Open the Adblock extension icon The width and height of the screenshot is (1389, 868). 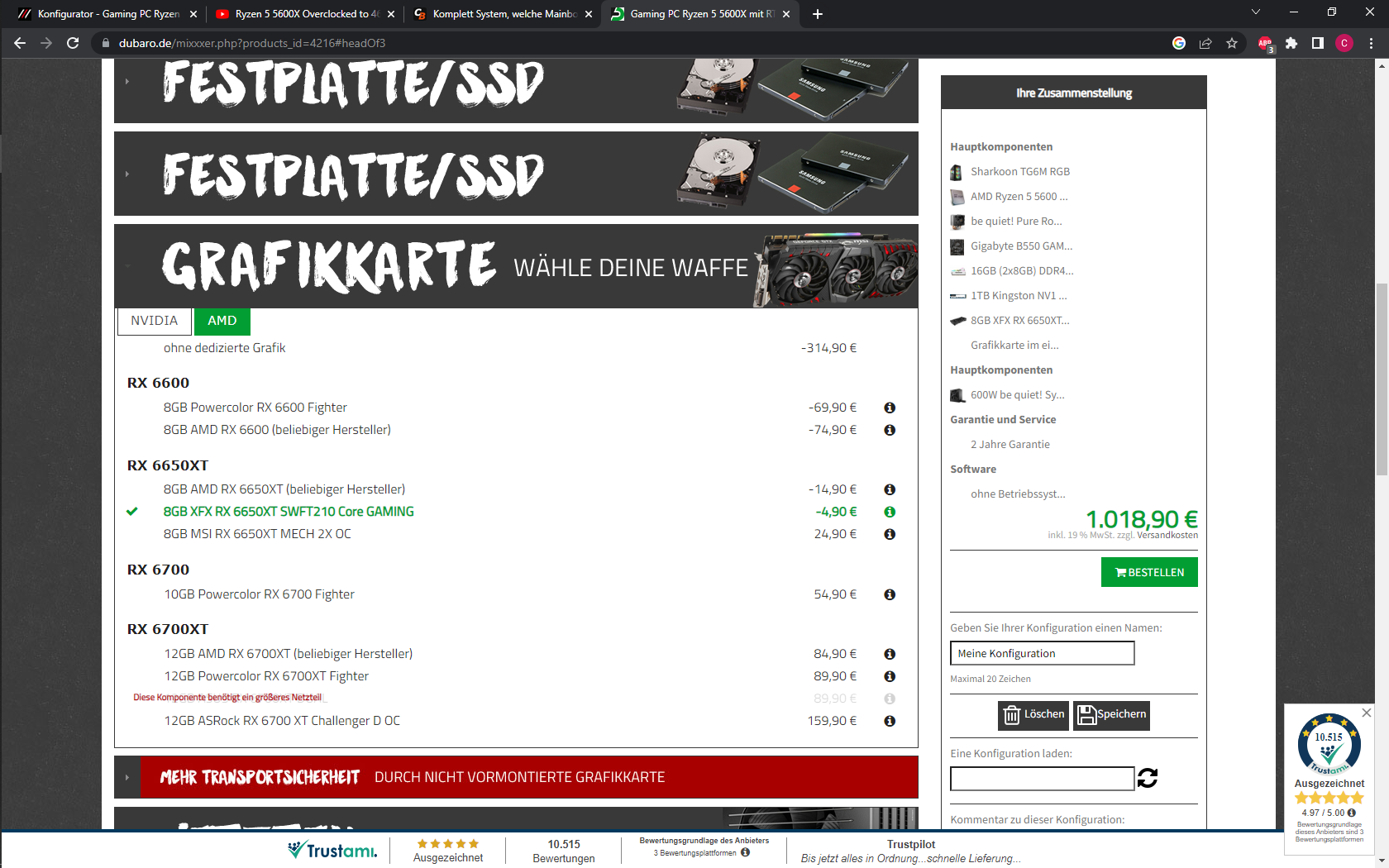[x=1265, y=43]
